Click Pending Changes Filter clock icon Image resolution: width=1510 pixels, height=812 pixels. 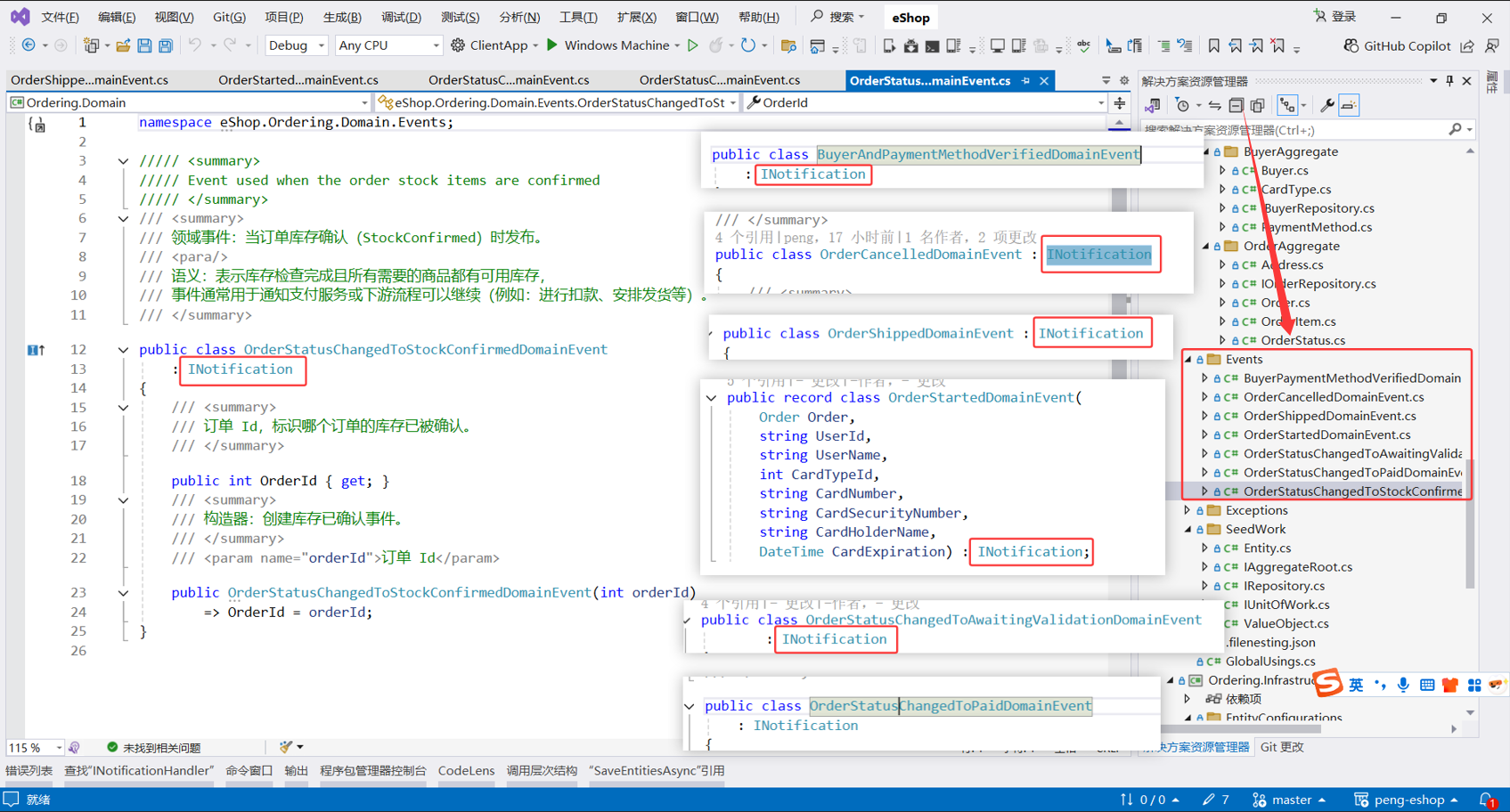pos(1182,105)
